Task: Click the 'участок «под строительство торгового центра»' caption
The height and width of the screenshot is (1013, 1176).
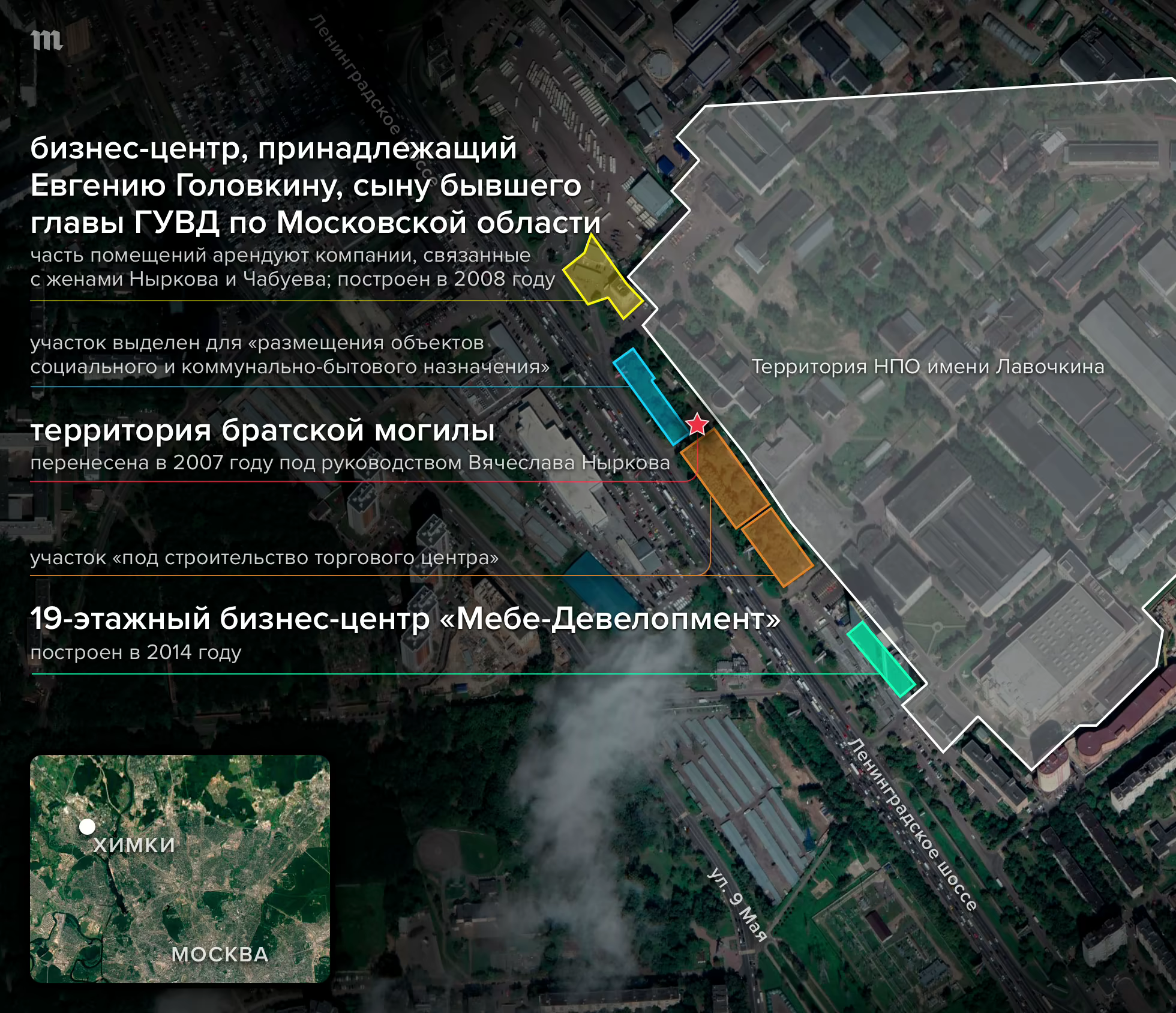Action: [264, 558]
